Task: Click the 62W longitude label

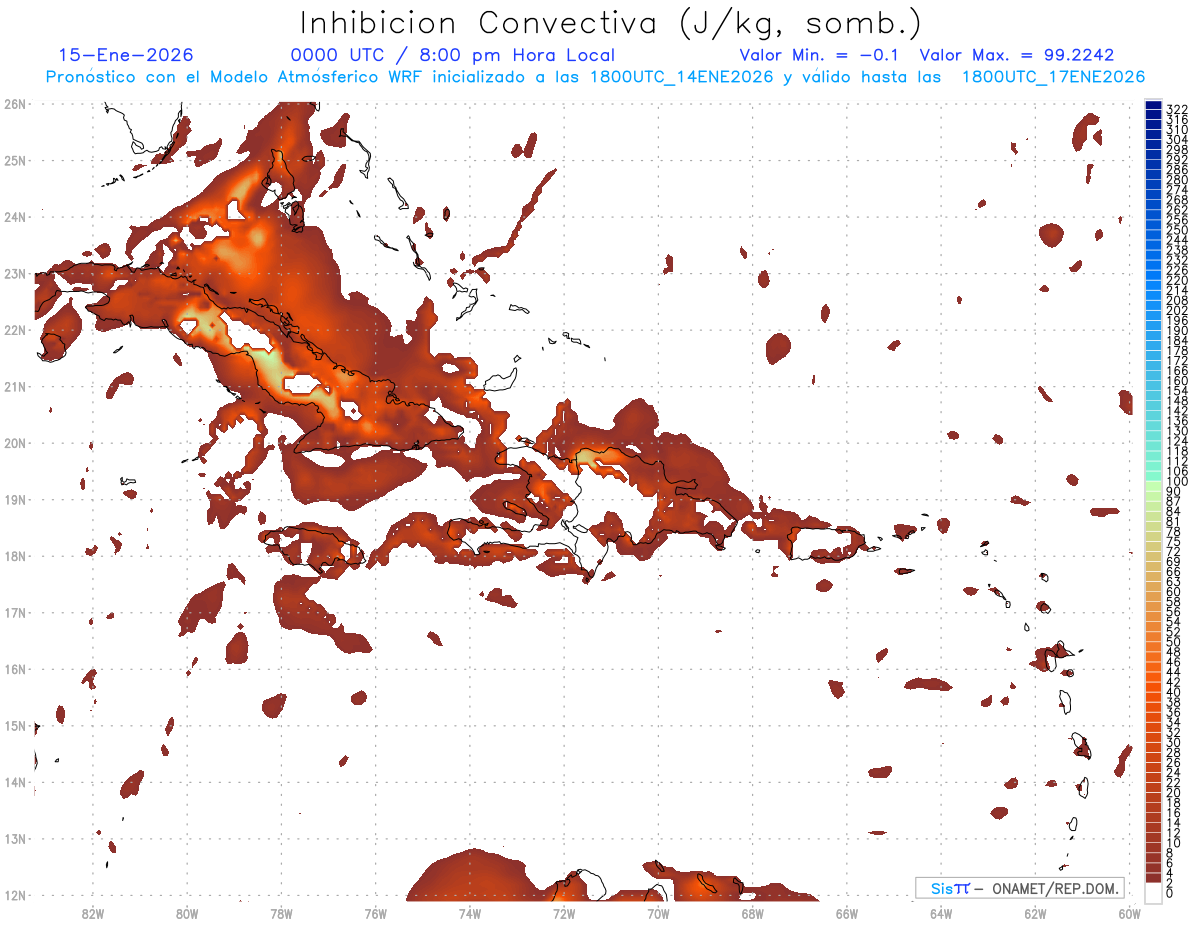Action: pyautogui.click(x=1035, y=913)
